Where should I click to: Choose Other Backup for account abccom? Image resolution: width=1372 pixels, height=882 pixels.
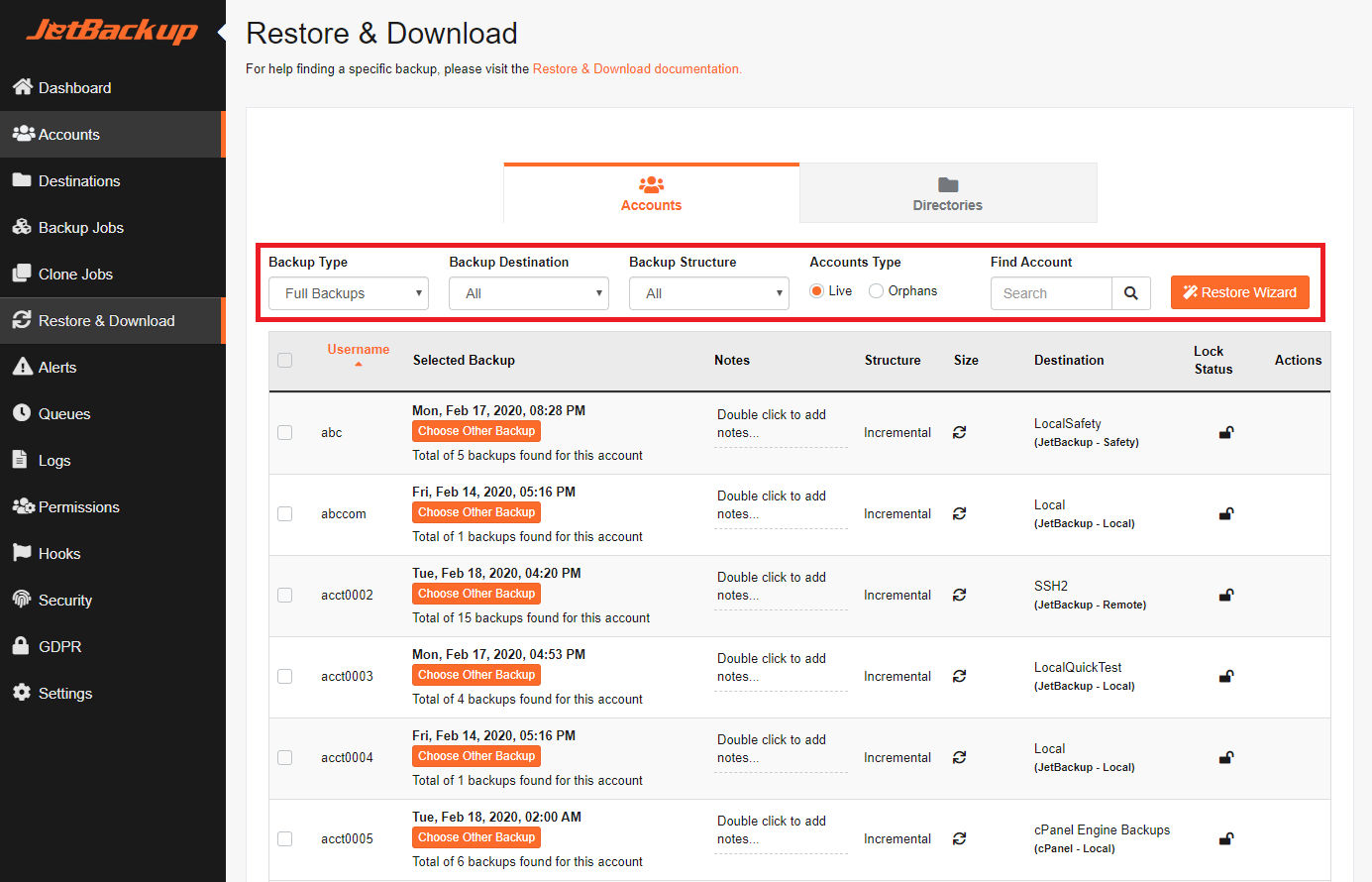(476, 512)
